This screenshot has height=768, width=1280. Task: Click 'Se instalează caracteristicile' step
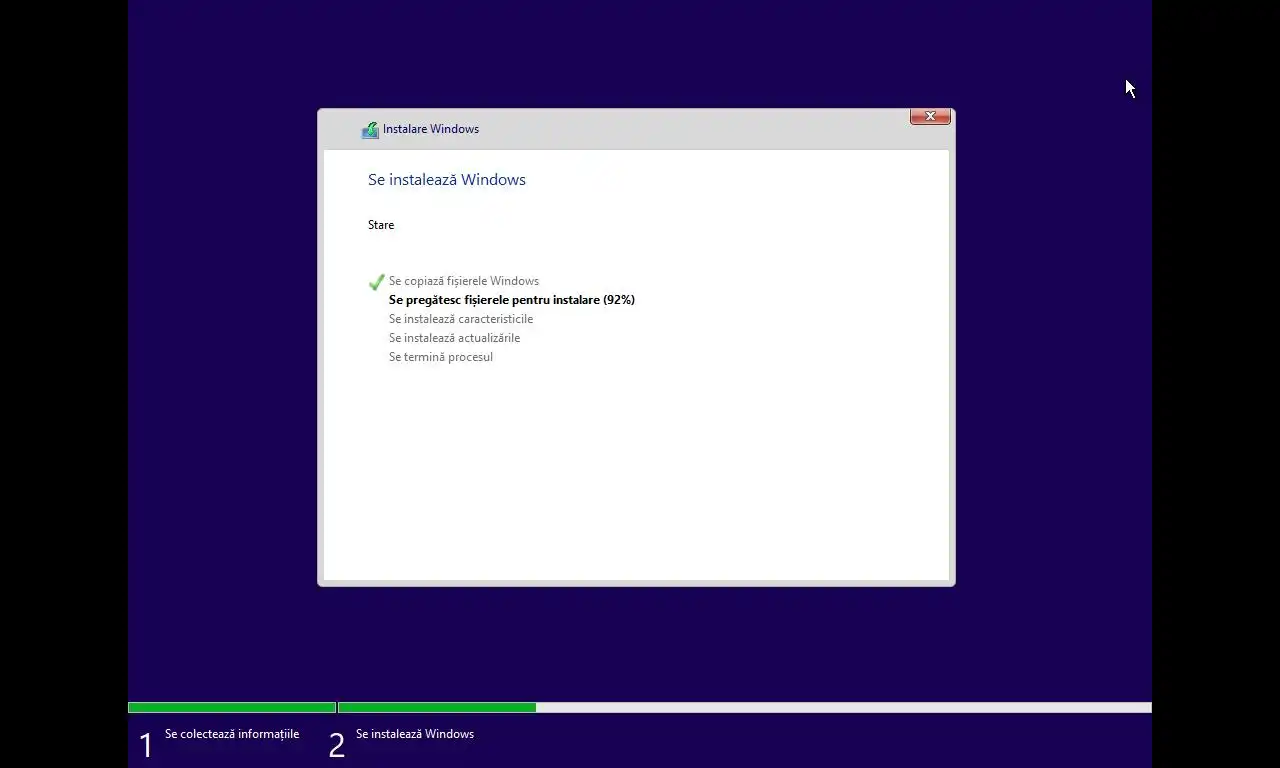[461, 319]
